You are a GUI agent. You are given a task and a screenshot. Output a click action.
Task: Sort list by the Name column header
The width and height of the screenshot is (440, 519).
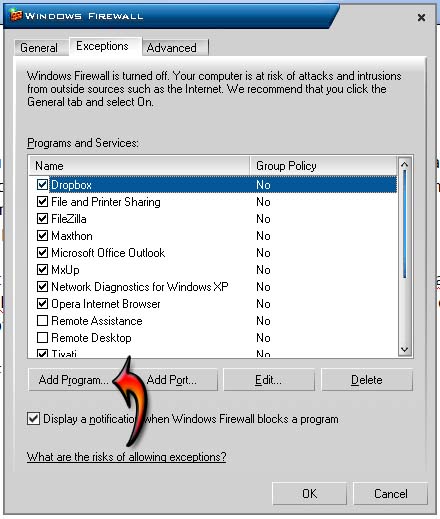click(x=140, y=166)
